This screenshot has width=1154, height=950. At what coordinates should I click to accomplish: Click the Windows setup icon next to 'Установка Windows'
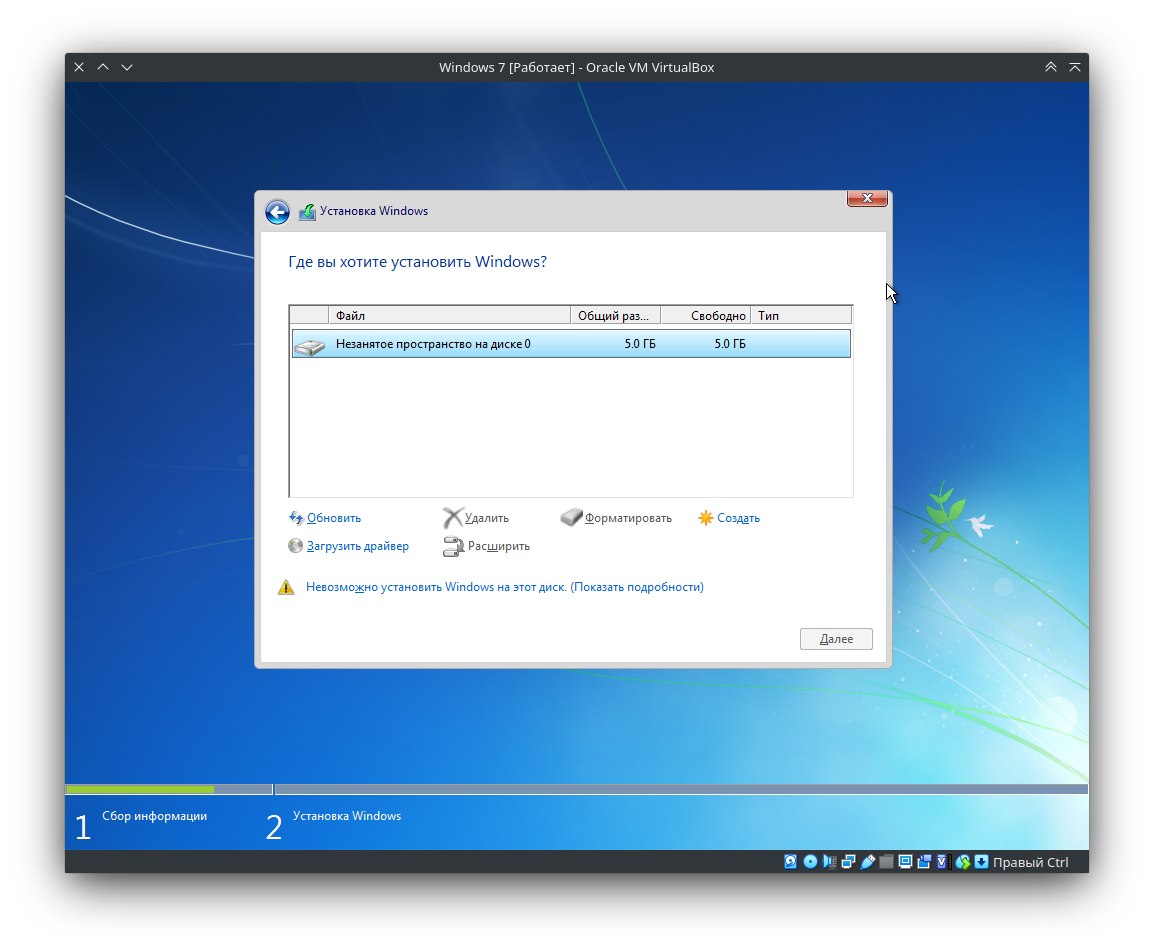tap(307, 212)
